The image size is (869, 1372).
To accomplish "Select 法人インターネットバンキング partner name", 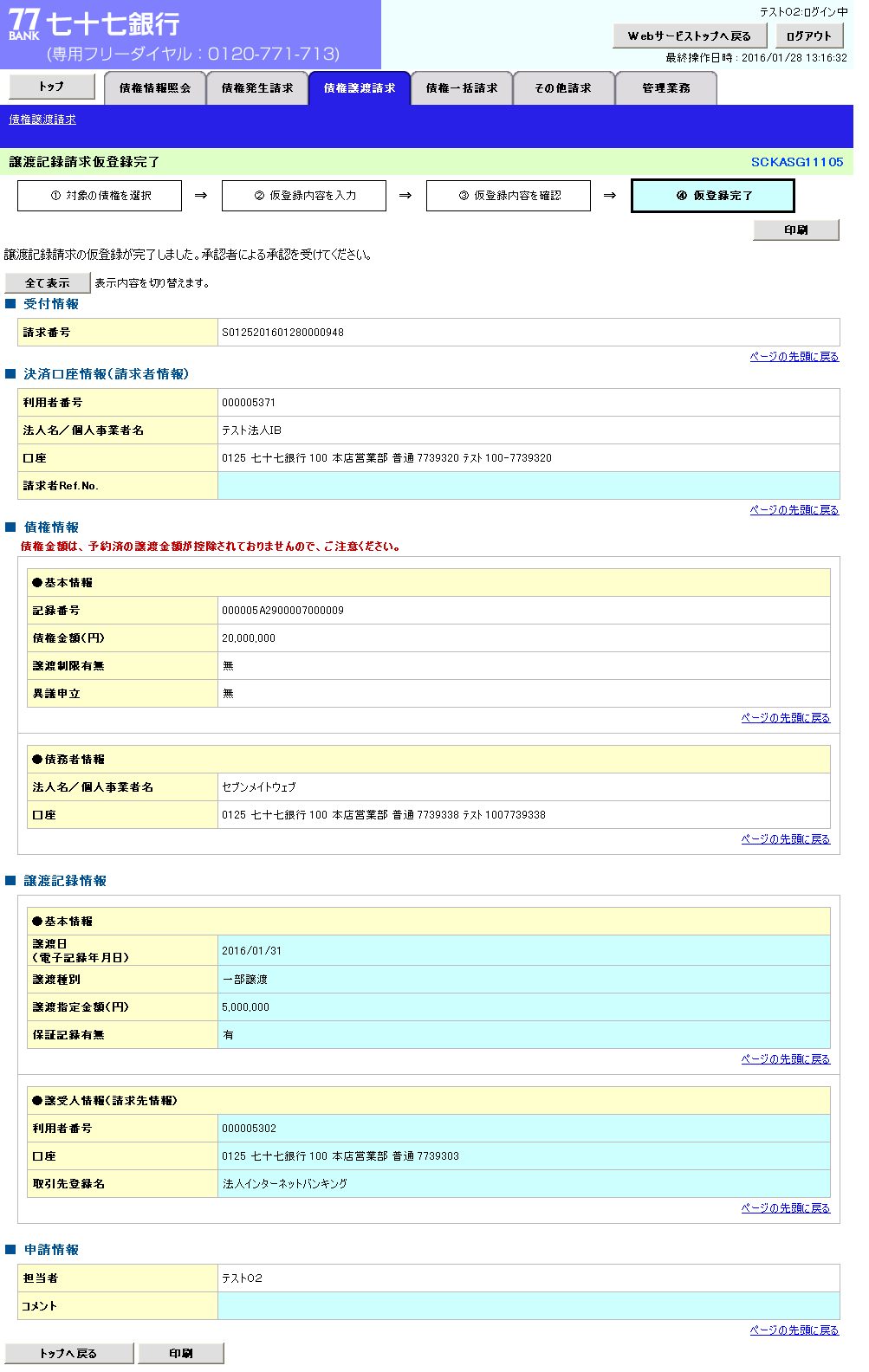I will [284, 1184].
